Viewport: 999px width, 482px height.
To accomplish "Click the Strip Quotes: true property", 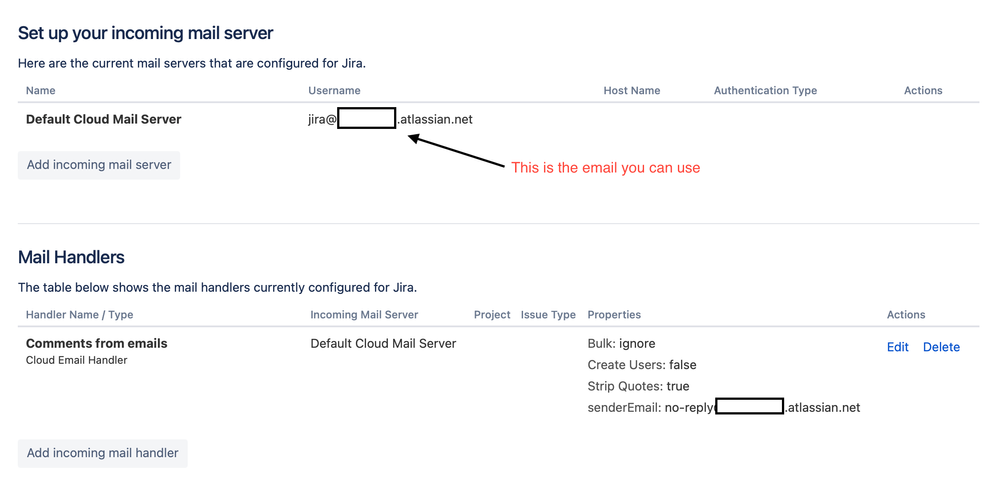I will (638, 386).
